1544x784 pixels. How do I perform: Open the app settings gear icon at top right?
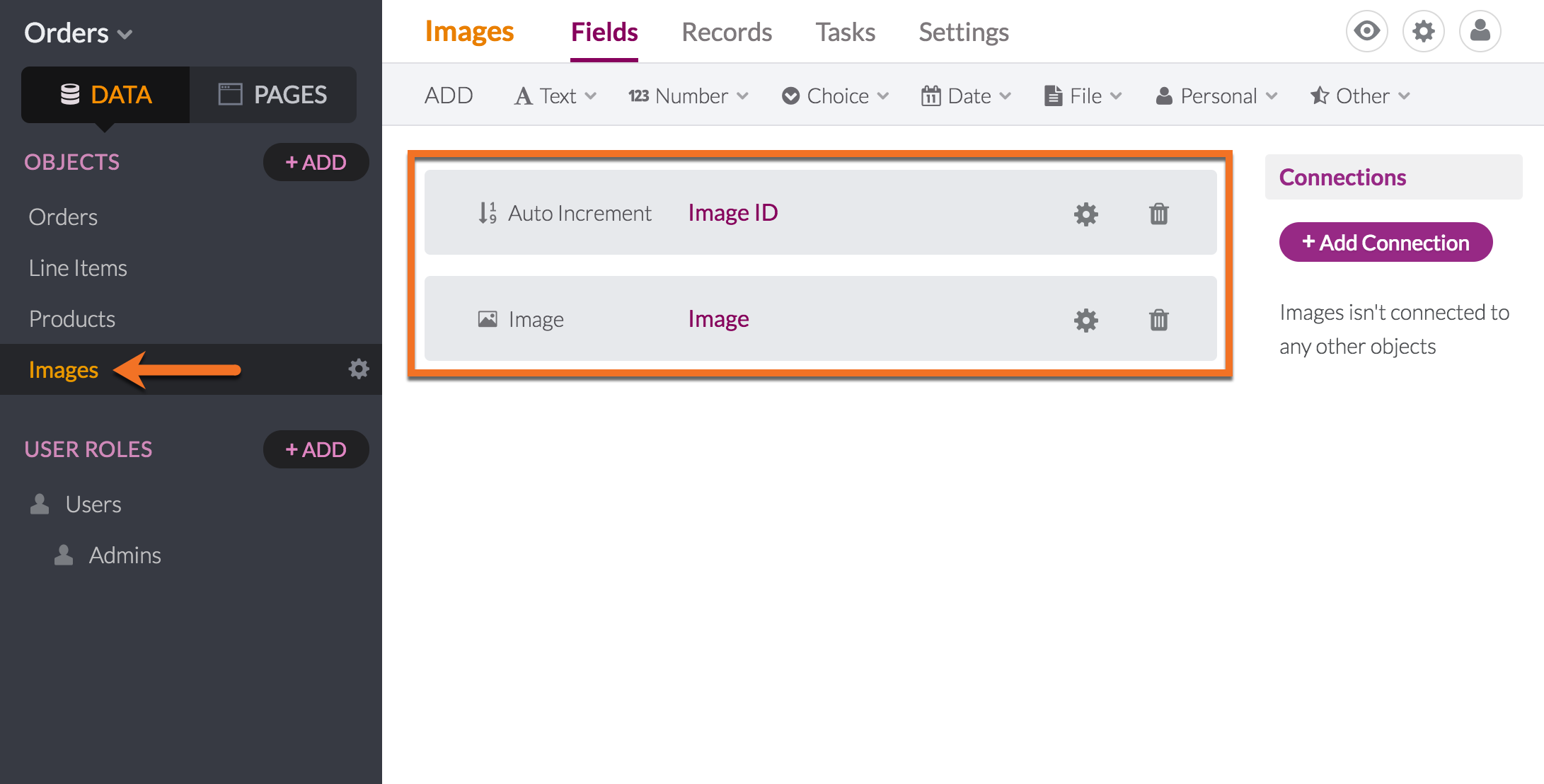(1423, 31)
